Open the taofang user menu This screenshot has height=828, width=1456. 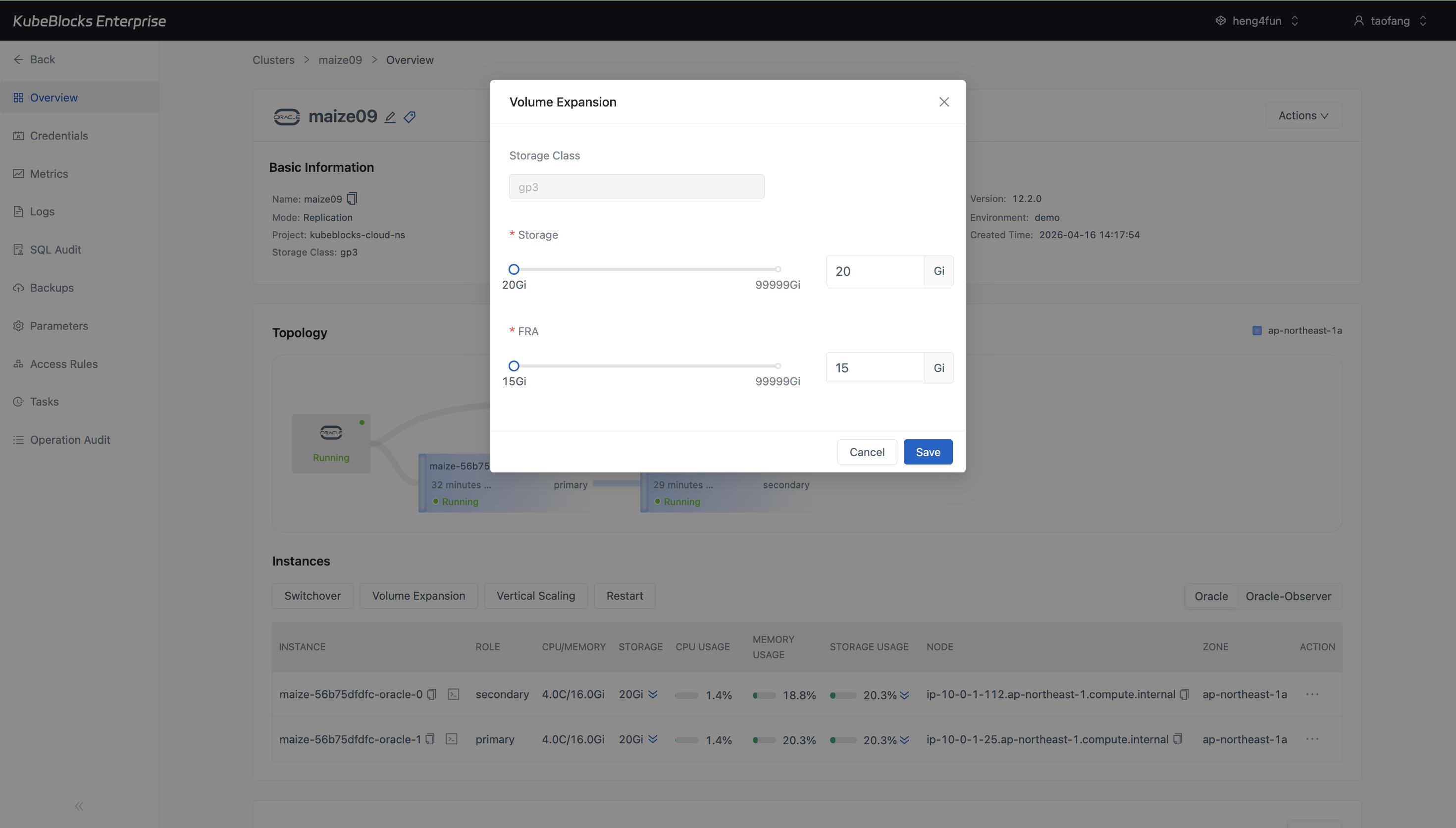pyautogui.click(x=1391, y=21)
